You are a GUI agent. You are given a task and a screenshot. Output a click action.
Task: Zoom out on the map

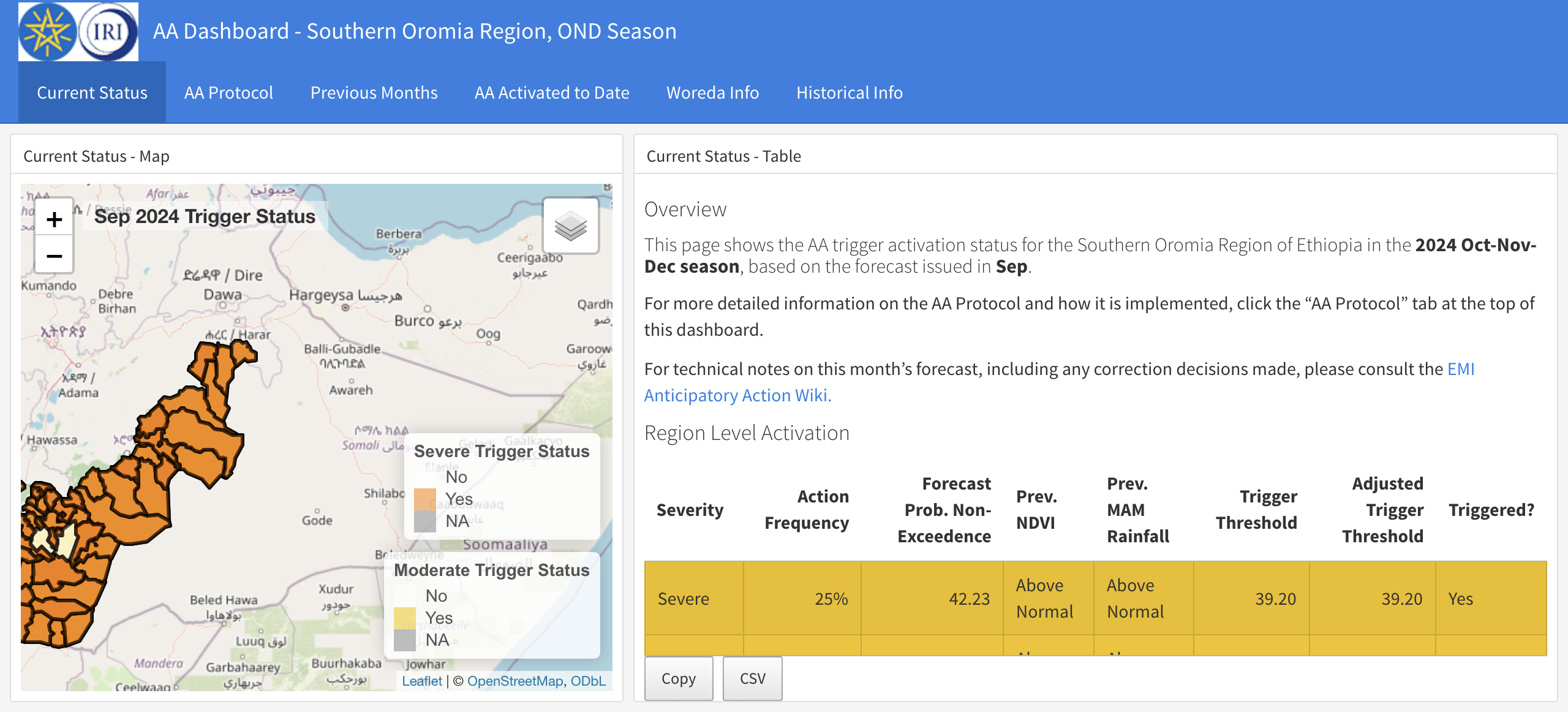click(x=54, y=256)
